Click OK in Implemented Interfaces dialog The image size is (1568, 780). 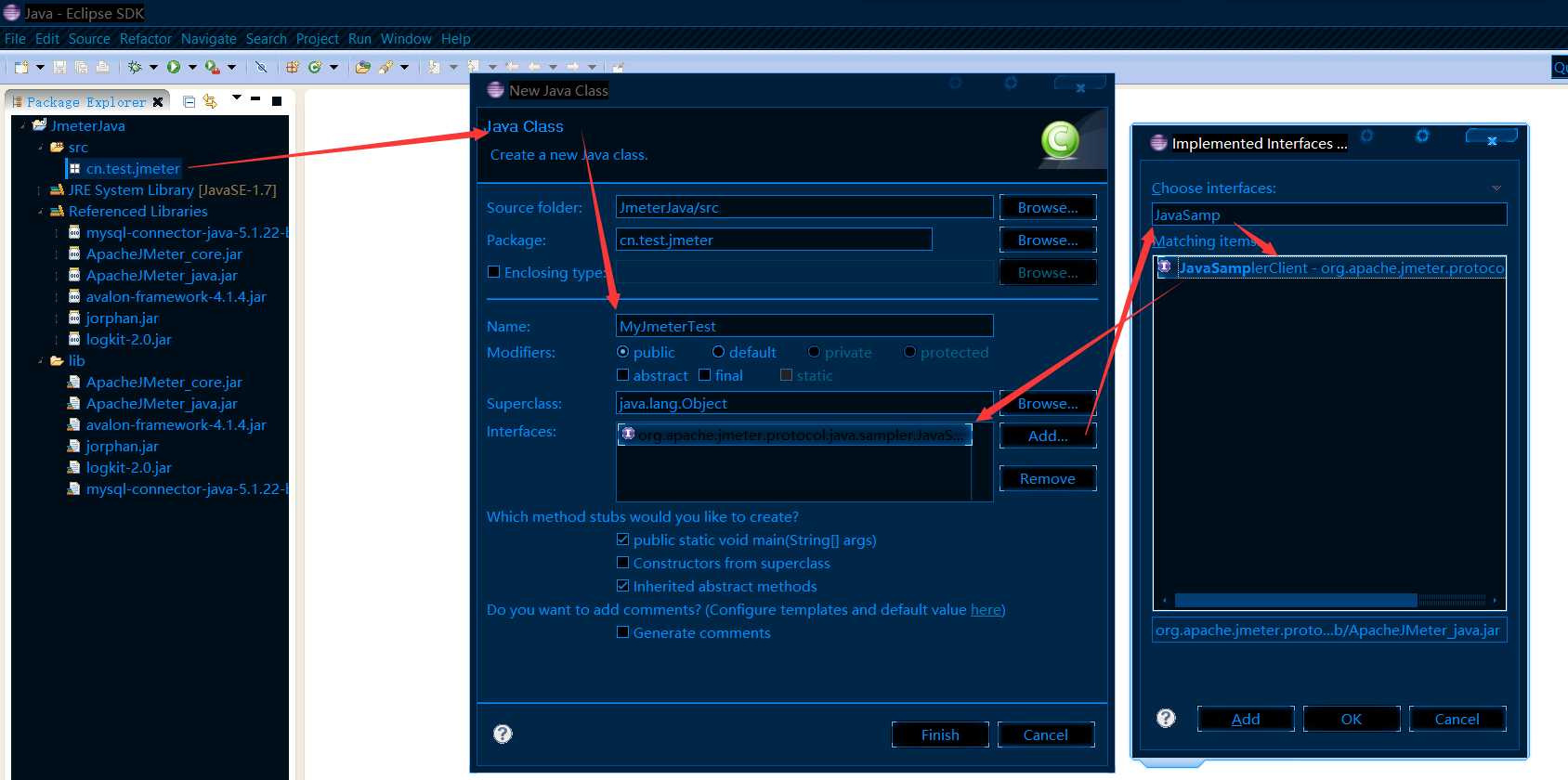coord(1352,719)
